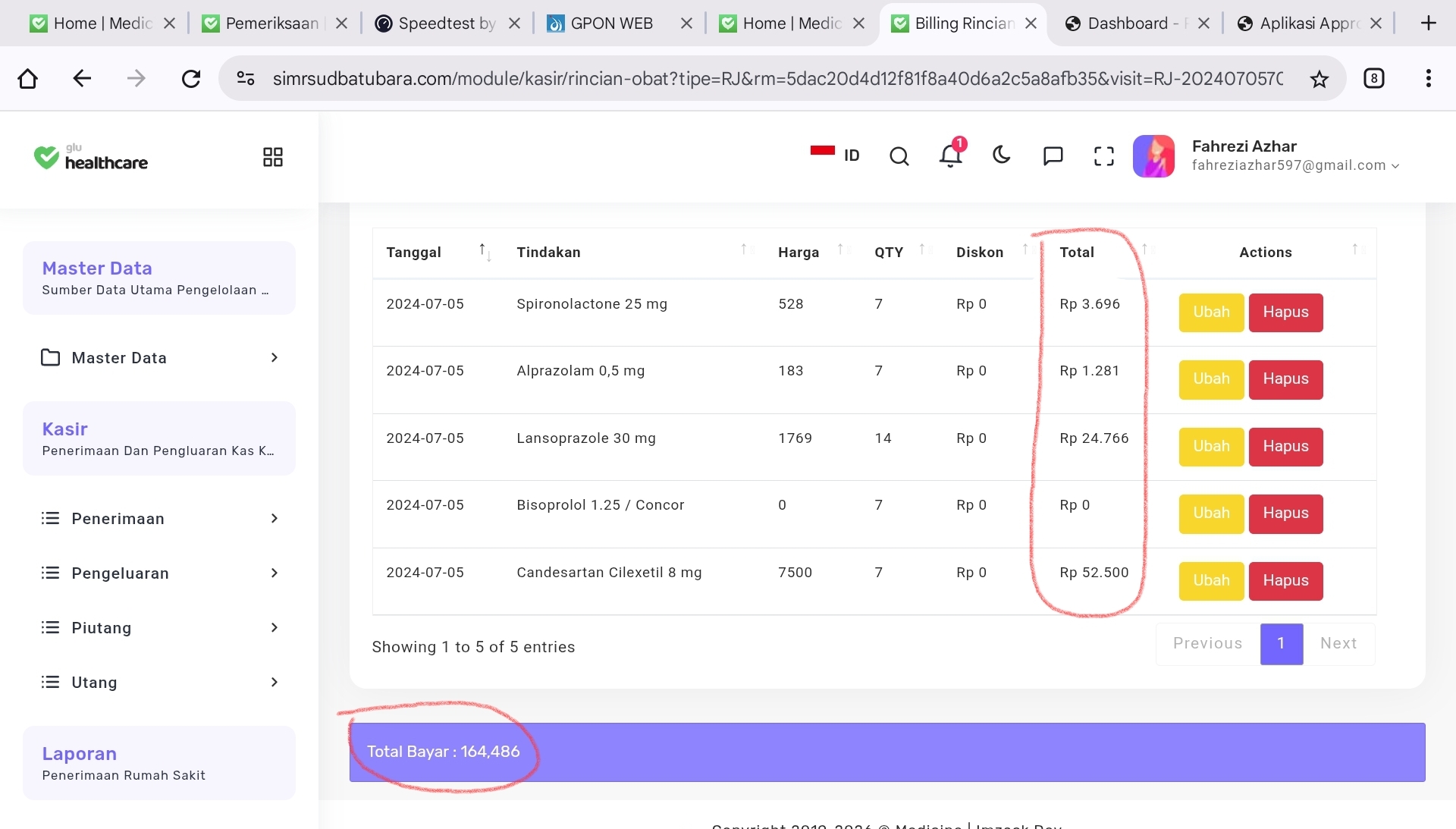Open the search magnifier in header

tap(899, 156)
